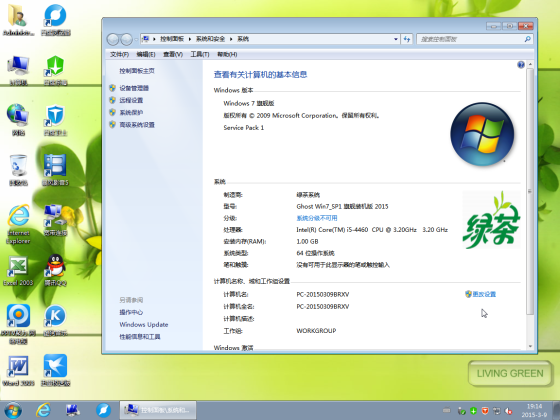Click the 系统和安全 breadcrumb segment
The image size is (560, 420).
point(210,39)
